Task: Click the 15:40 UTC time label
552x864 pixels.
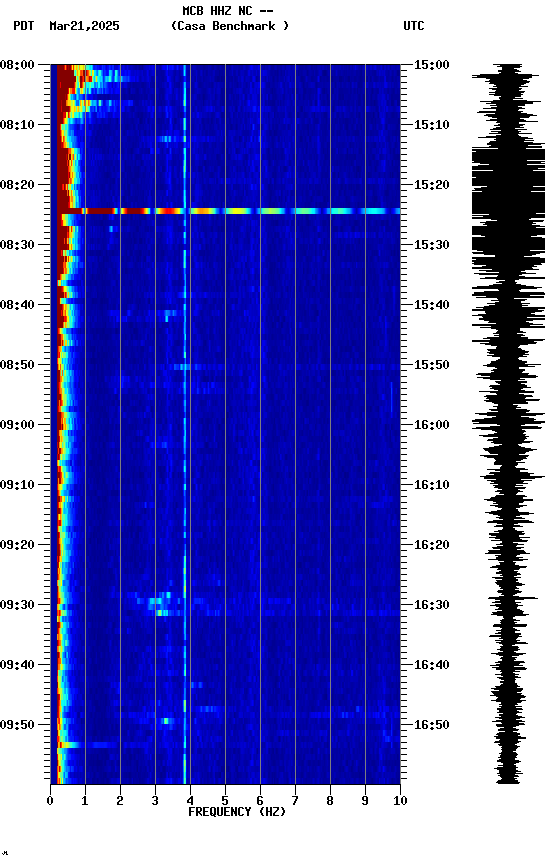Action: tap(431, 305)
